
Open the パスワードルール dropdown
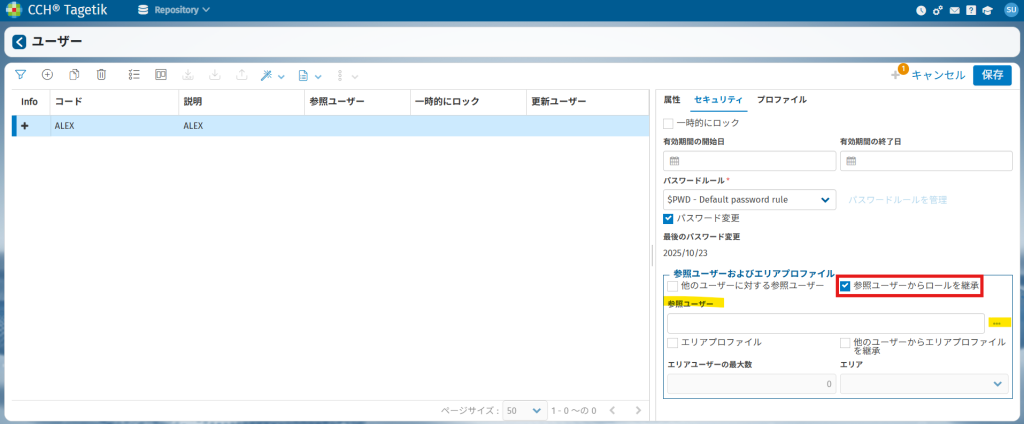[750, 199]
